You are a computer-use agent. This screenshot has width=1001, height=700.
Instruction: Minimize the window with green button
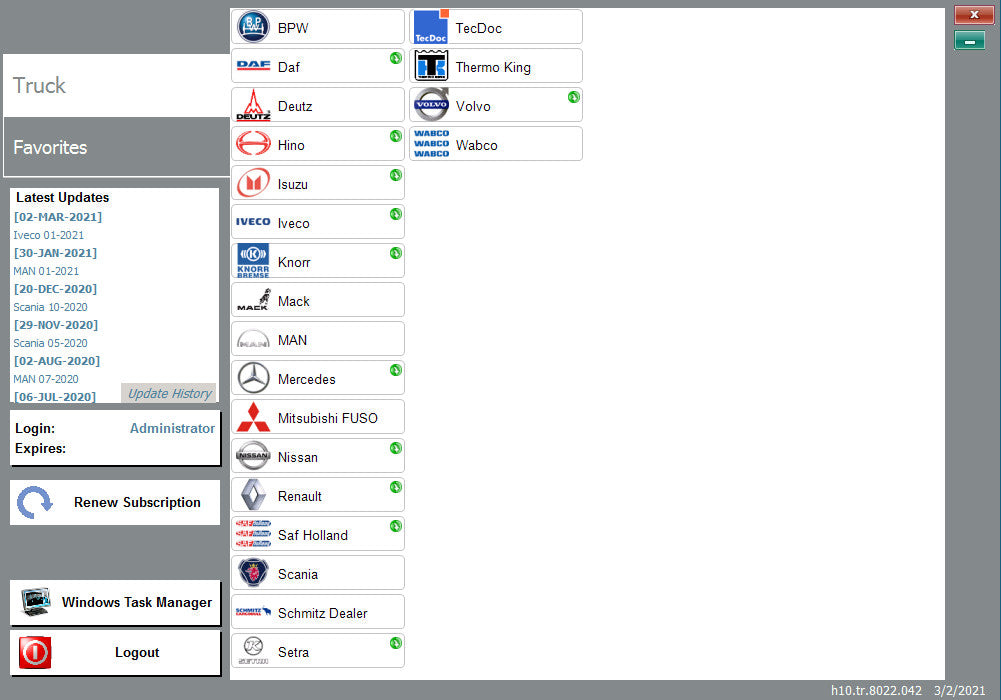tap(969, 40)
